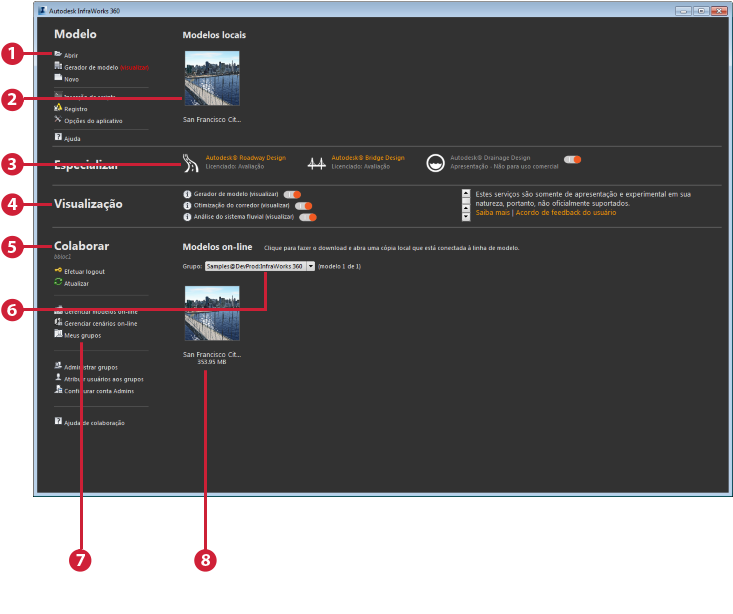Click the Ajuda de colaboração help icon

tap(58, 421)
